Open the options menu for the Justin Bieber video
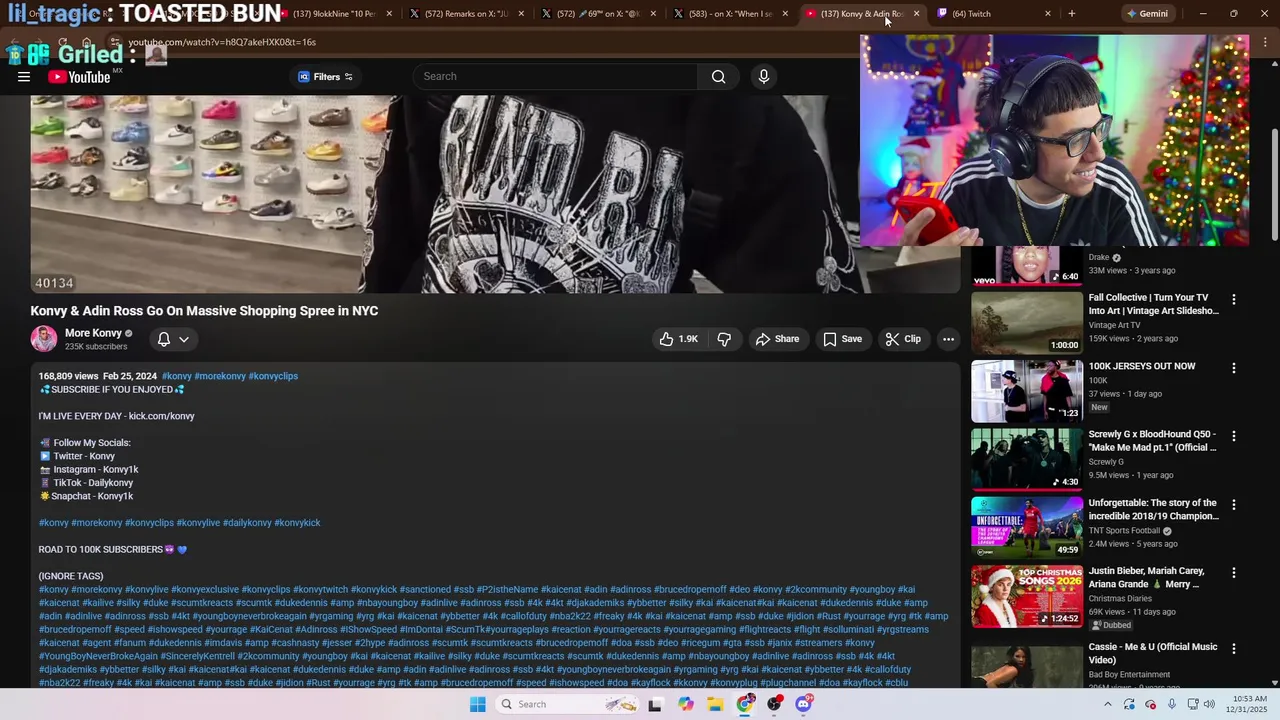The width and height of the screenshot is (1280, 720). [1233, 573]
